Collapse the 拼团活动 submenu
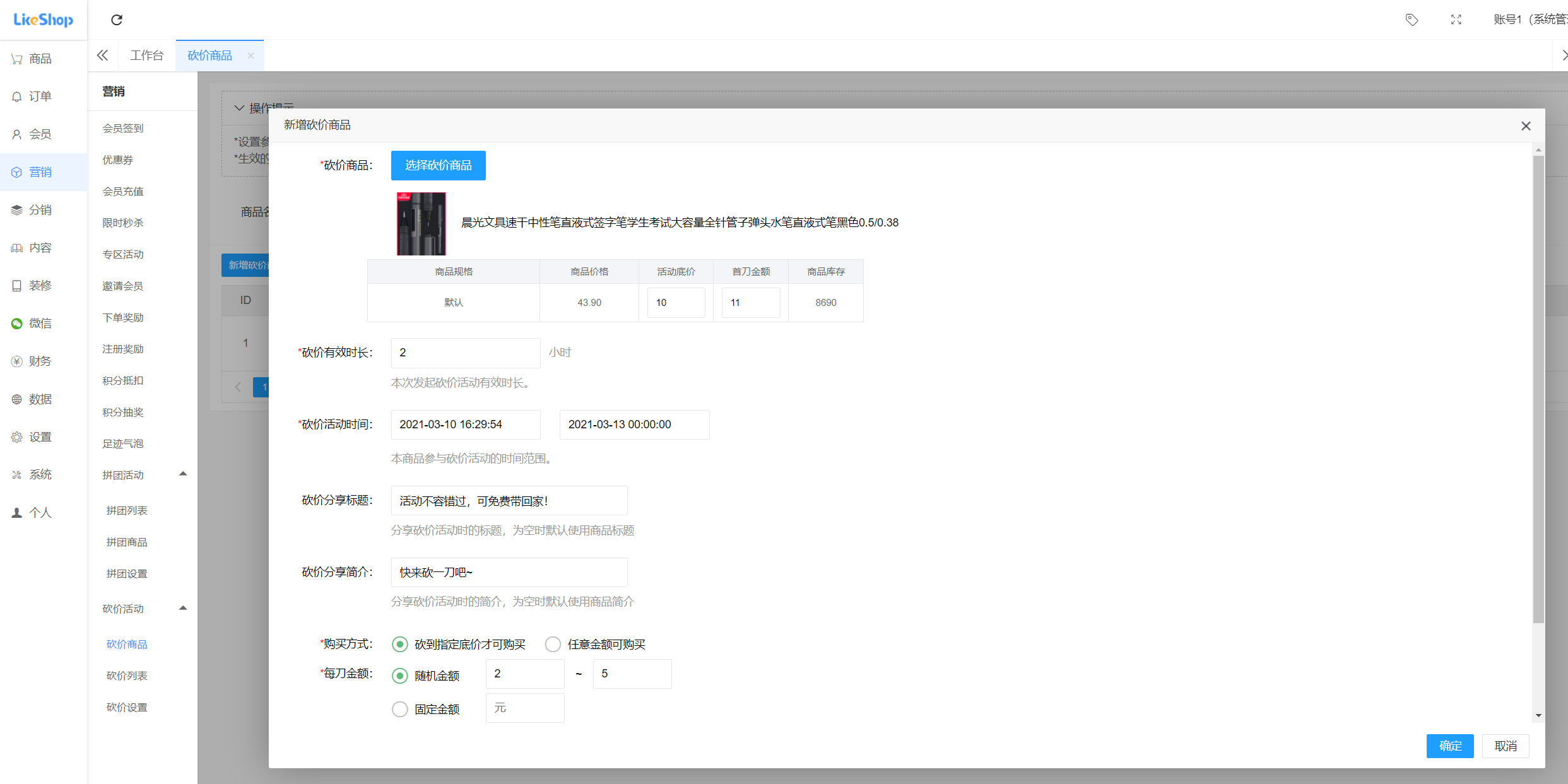The height and width of the screenshot is (784, 1568). (x=182, y=474)
